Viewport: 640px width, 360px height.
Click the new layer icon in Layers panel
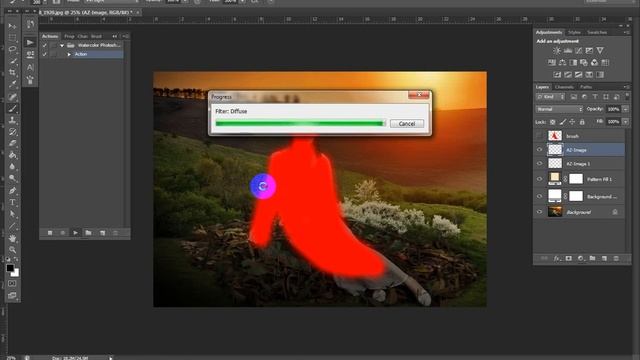coord(604,258)
